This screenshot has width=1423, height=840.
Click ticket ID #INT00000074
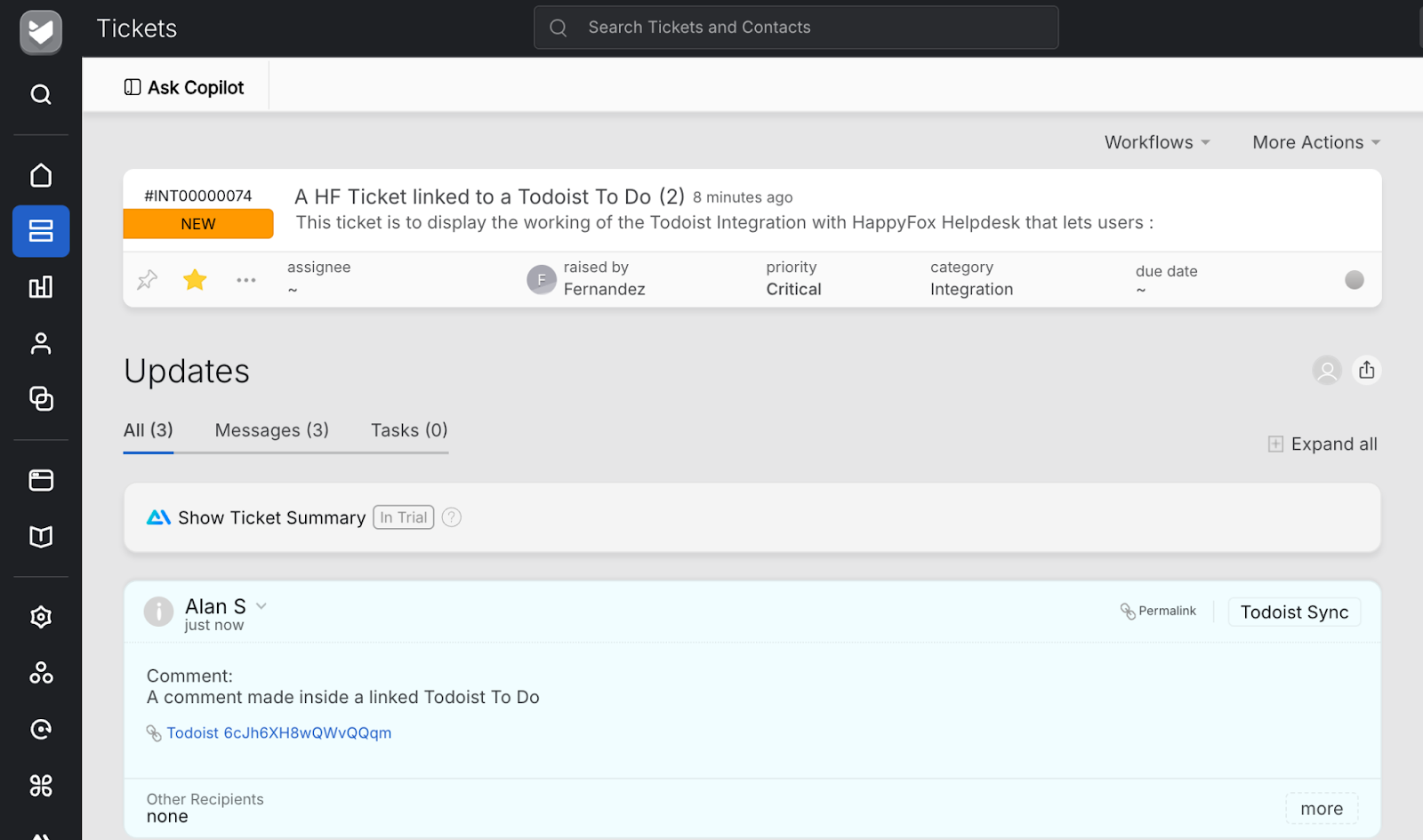198,196
